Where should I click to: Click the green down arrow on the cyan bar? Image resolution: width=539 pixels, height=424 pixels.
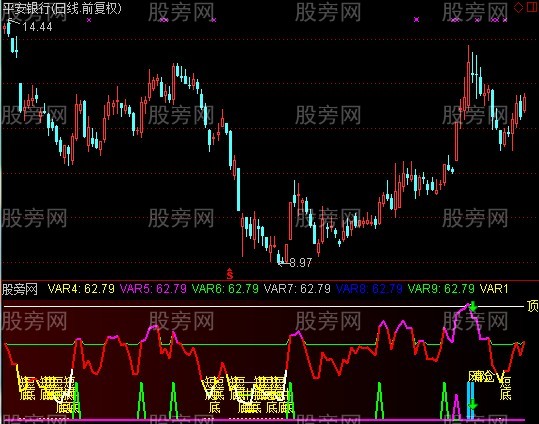473,404
